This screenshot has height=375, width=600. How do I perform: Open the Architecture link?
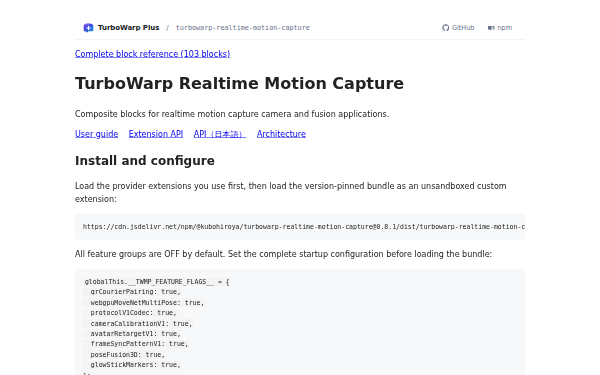click(281, 134)
